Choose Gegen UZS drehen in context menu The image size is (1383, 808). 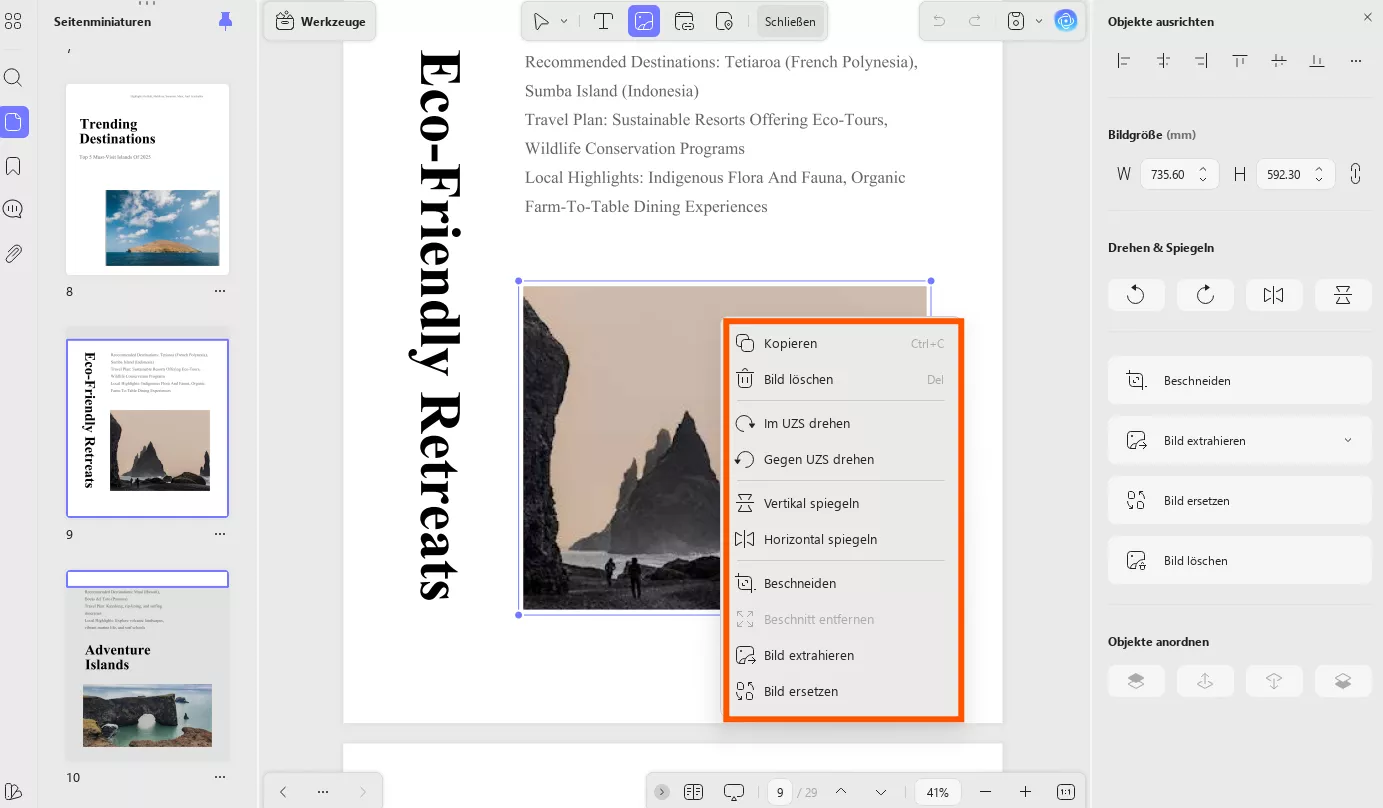pos(842,460)
